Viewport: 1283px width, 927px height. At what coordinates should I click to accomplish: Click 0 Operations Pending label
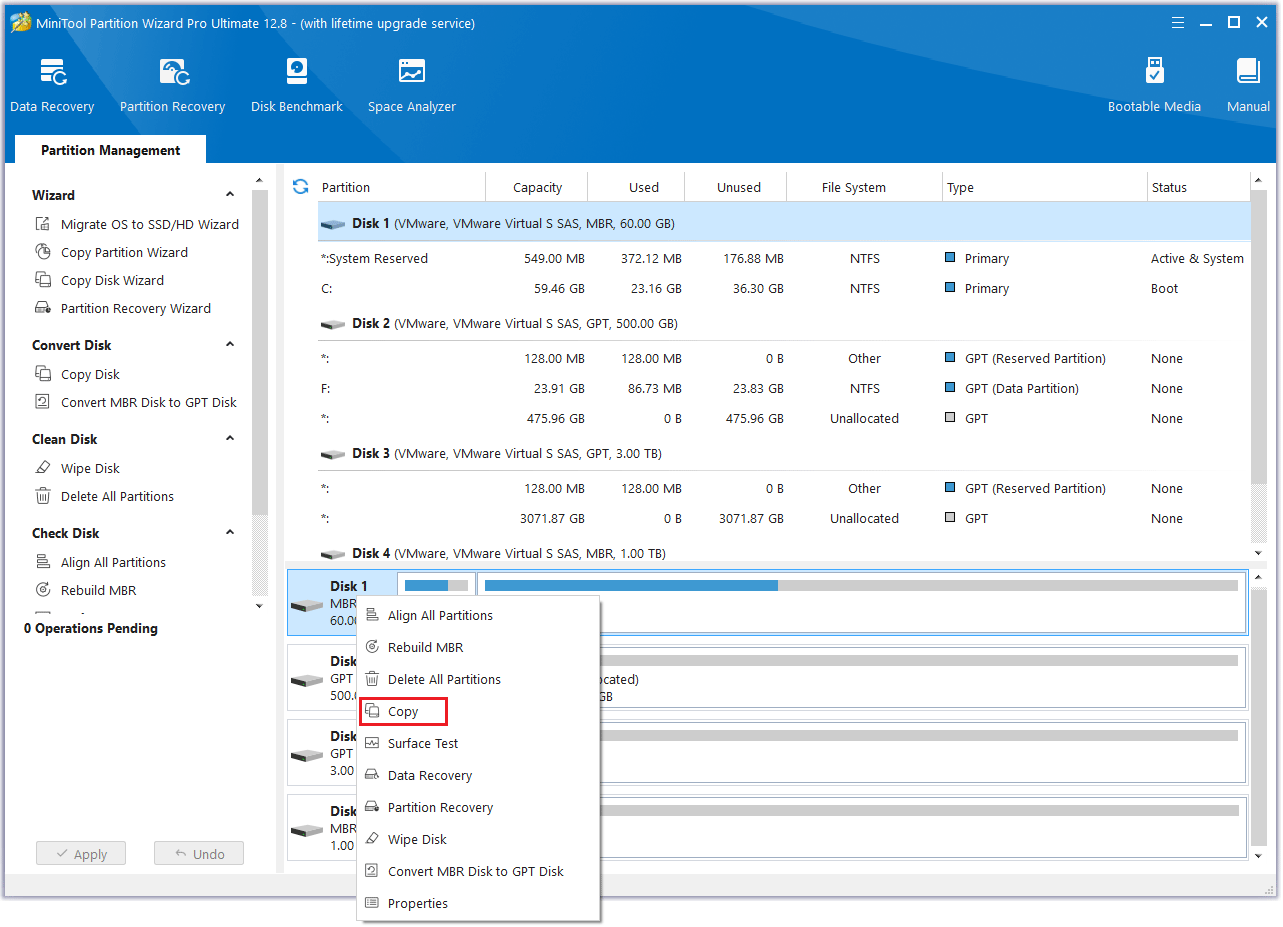click(x=91, y=628)
